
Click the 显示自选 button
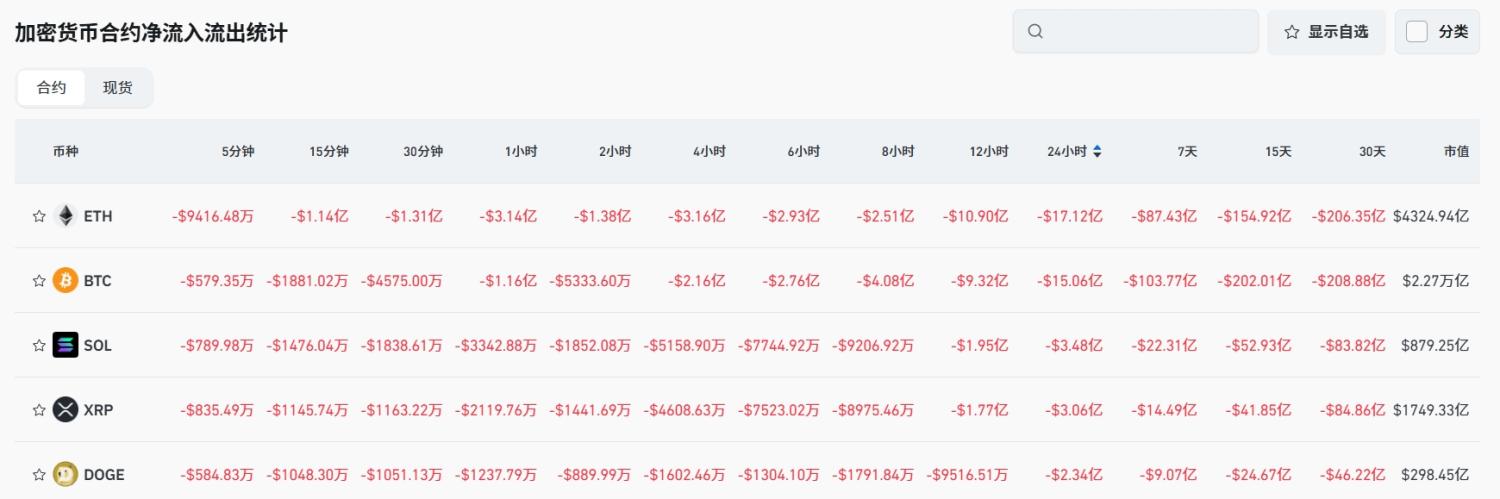coord(1326,32)
